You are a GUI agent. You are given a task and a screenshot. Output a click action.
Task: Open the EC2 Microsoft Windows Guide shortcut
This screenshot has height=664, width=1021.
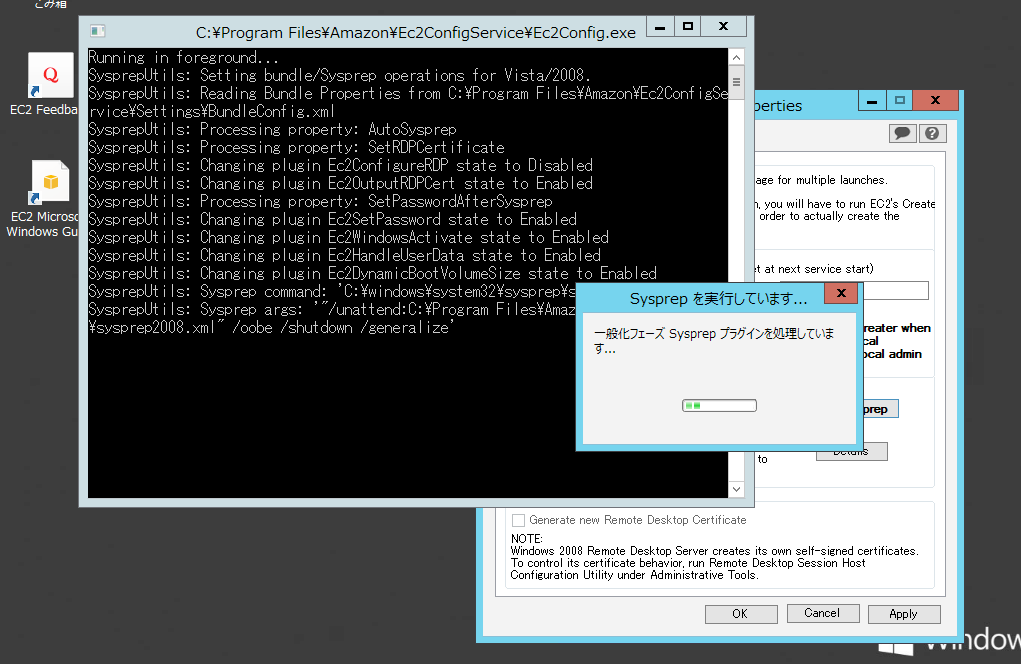50,180
